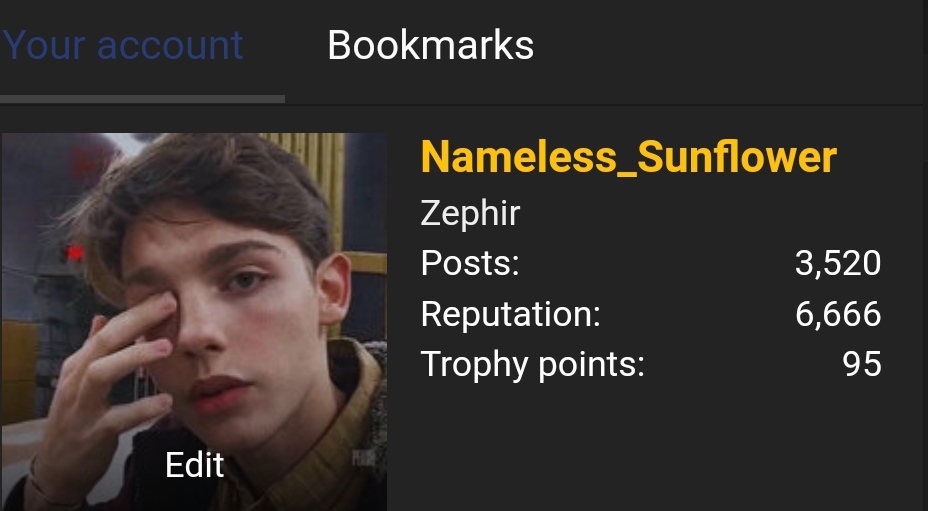Open the Nameless_Sunflower profile link
This screenshot has width=928, height=511.
(x=628, y=158)
